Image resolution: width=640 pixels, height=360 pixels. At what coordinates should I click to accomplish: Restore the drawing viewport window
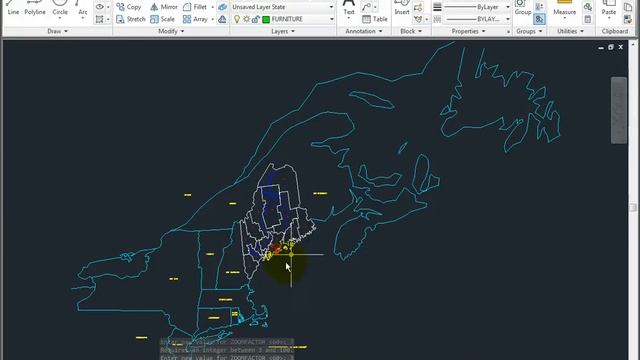(x=611, y=47)
